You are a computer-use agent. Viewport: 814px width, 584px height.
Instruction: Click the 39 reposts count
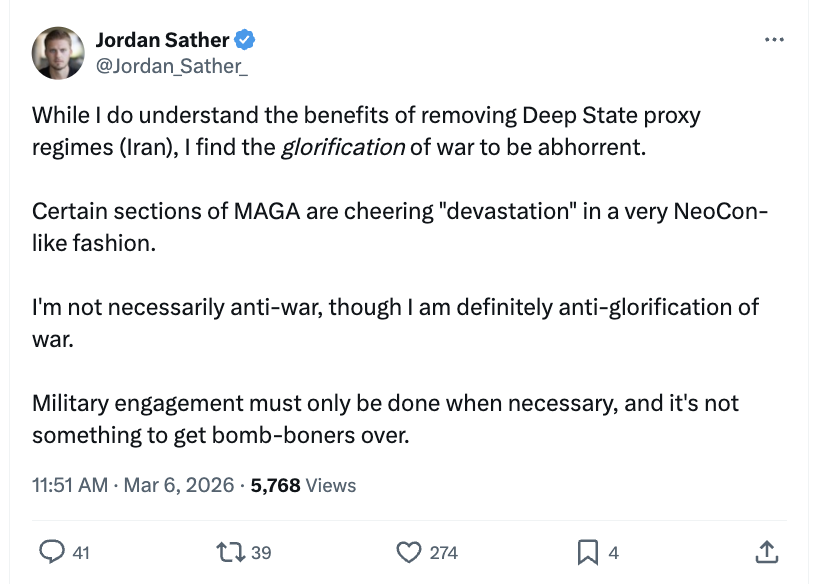coord(260,552)
